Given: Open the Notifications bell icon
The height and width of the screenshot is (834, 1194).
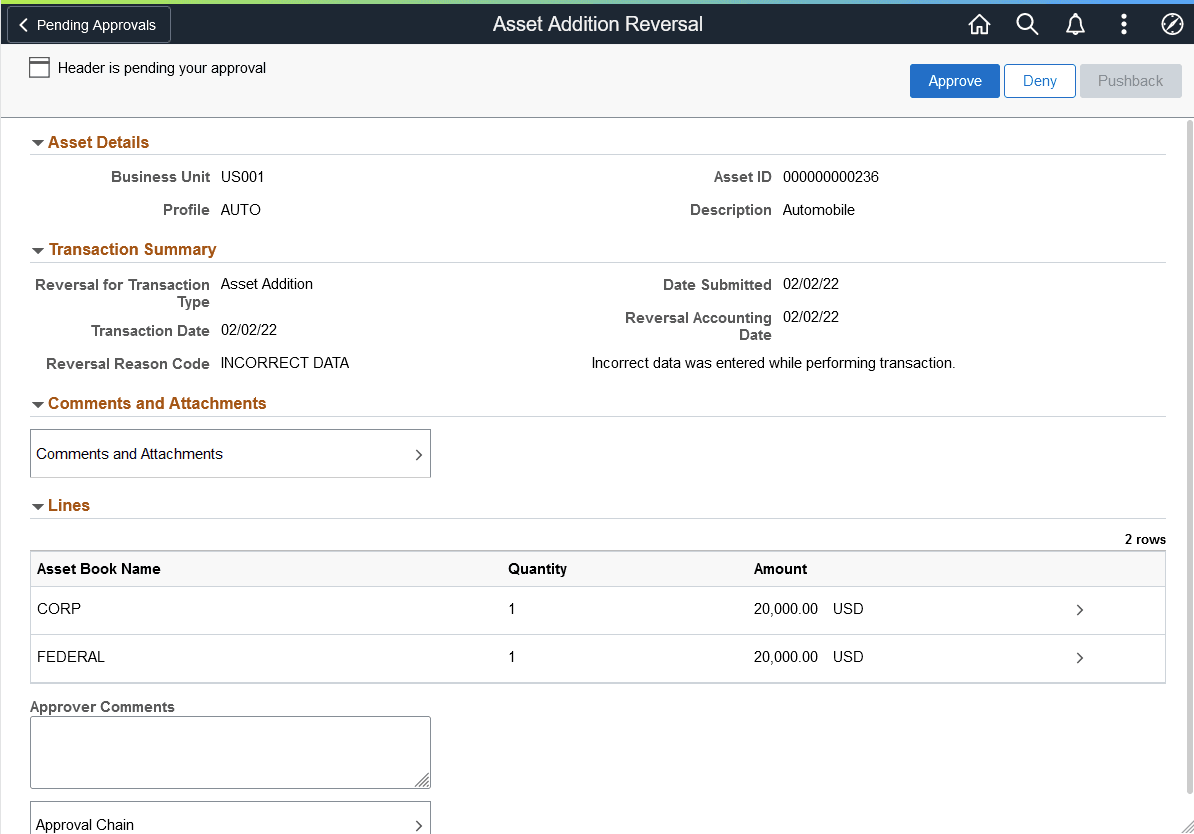Looking at the screenshot, I should coord(1075,23).
